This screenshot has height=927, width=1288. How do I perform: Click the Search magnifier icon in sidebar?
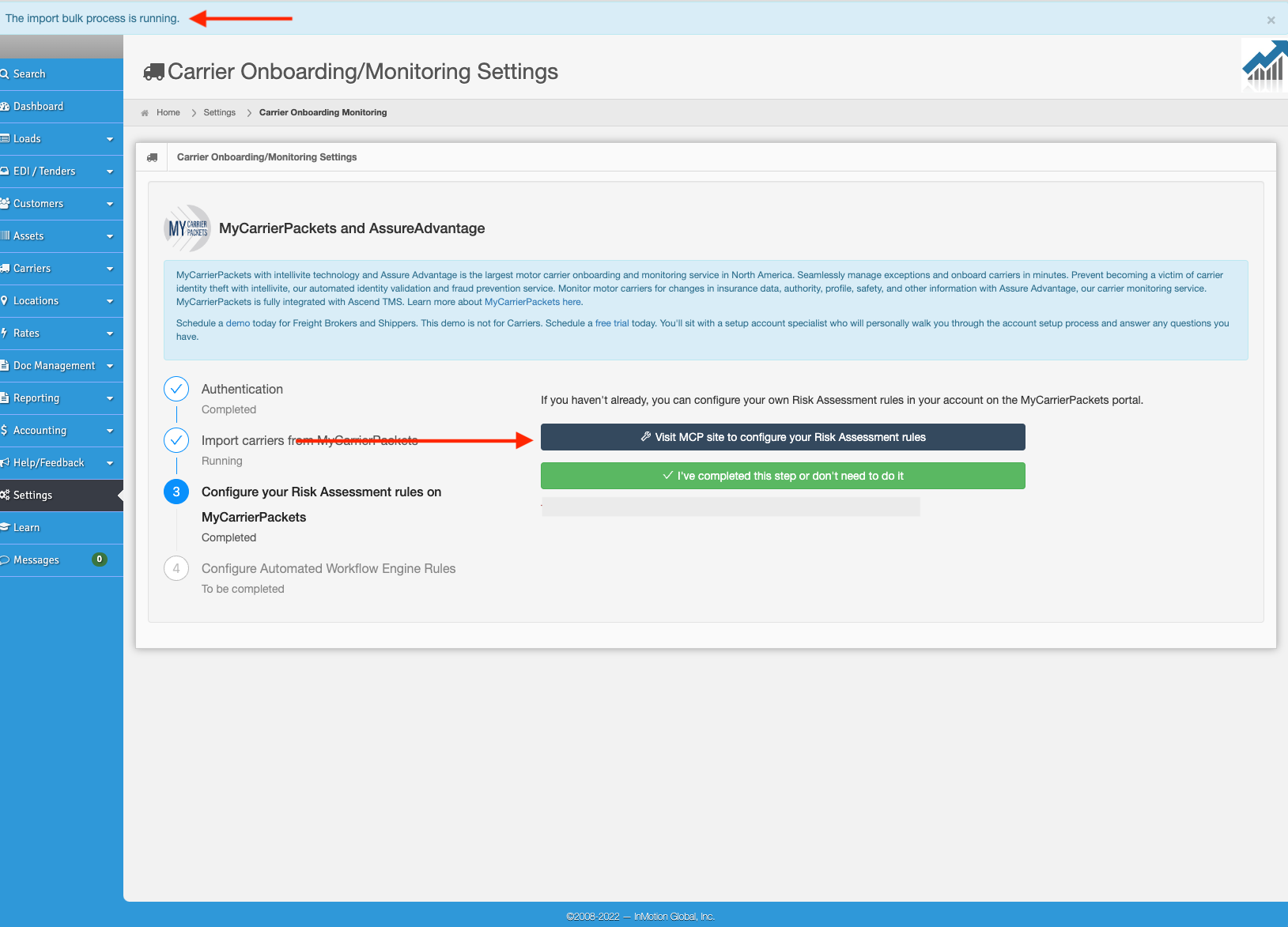5,74
